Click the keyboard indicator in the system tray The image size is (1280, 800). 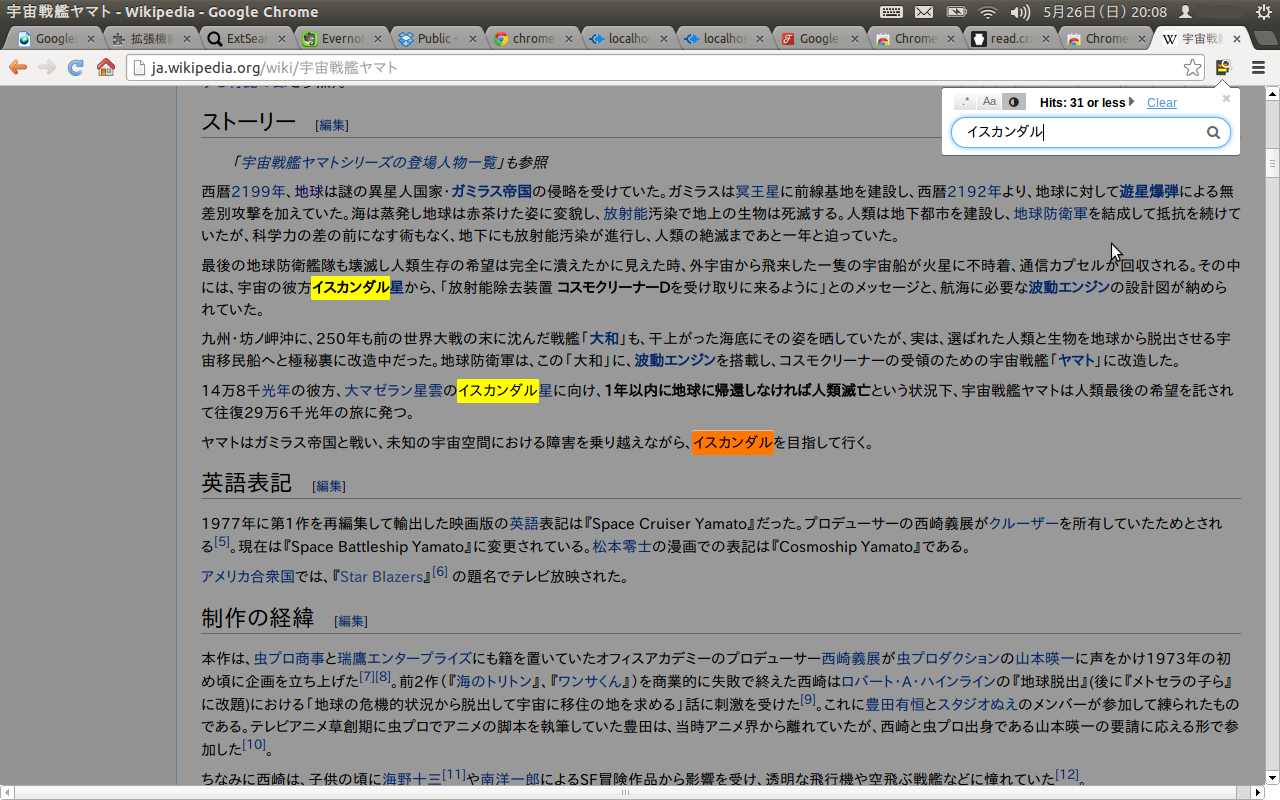pyautogui.click(x=889, y=12)
